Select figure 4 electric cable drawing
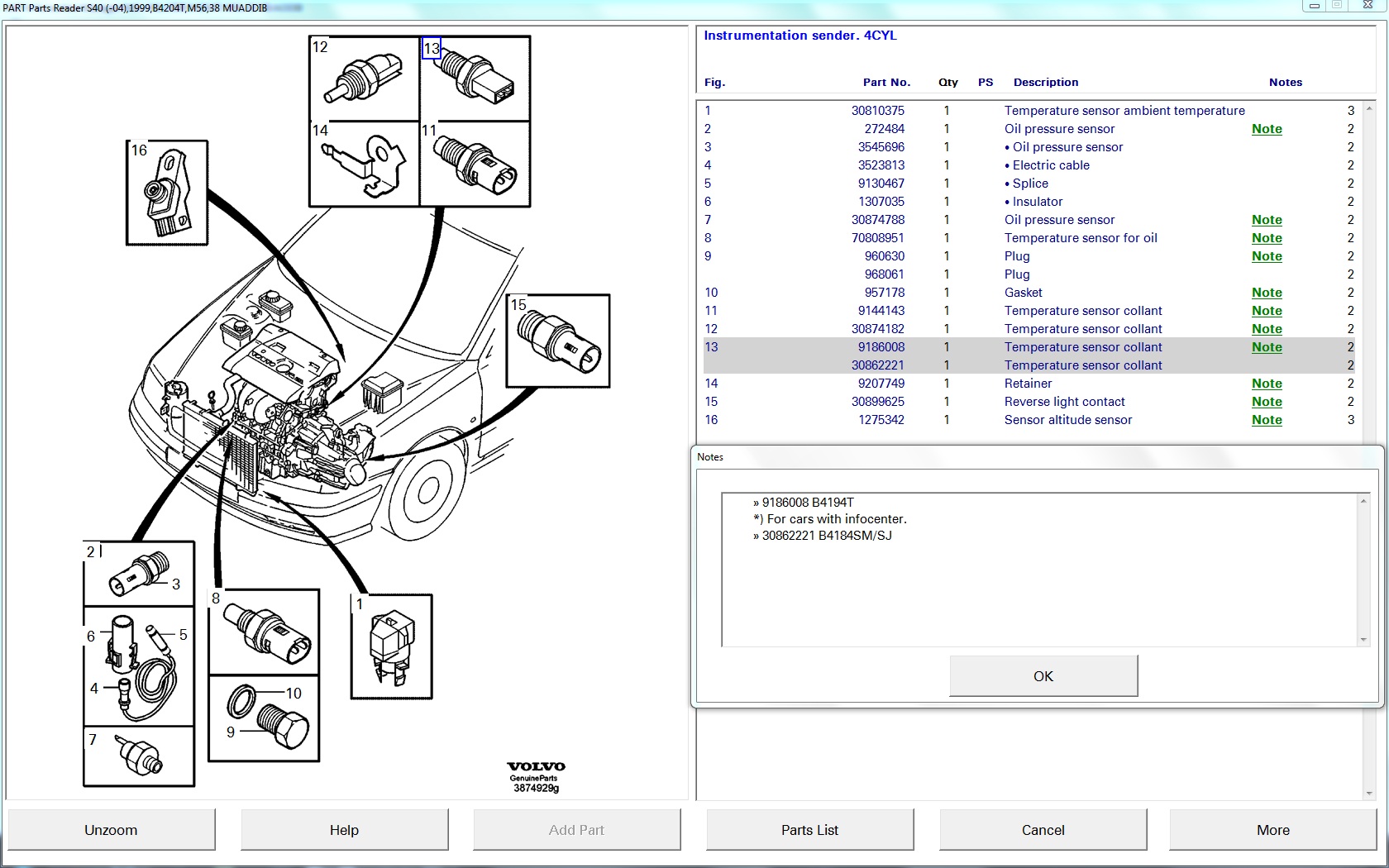1389x868 pixels. 125,693
